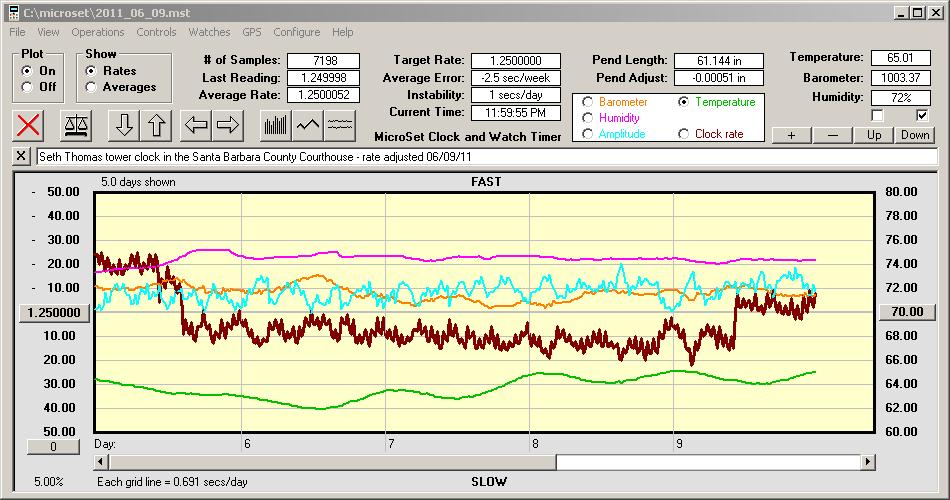The height and width of the screenshot is (500, 950).
Task: Open the Configure menu
Action: 296,32
